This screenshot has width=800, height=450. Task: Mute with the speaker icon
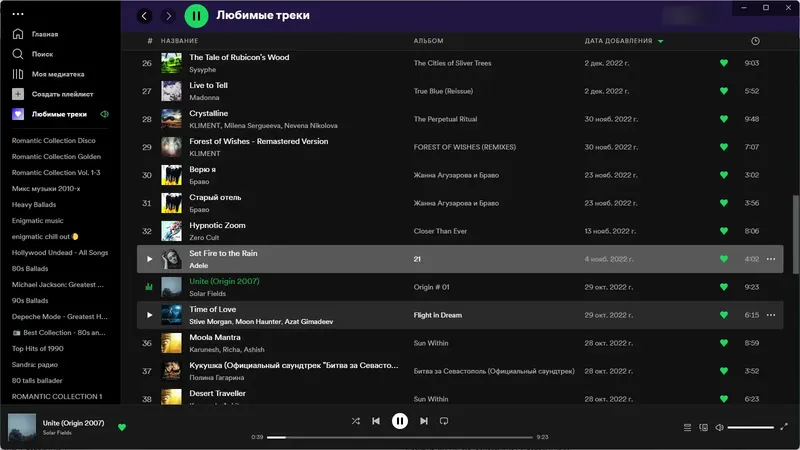[x=719, y=428]
